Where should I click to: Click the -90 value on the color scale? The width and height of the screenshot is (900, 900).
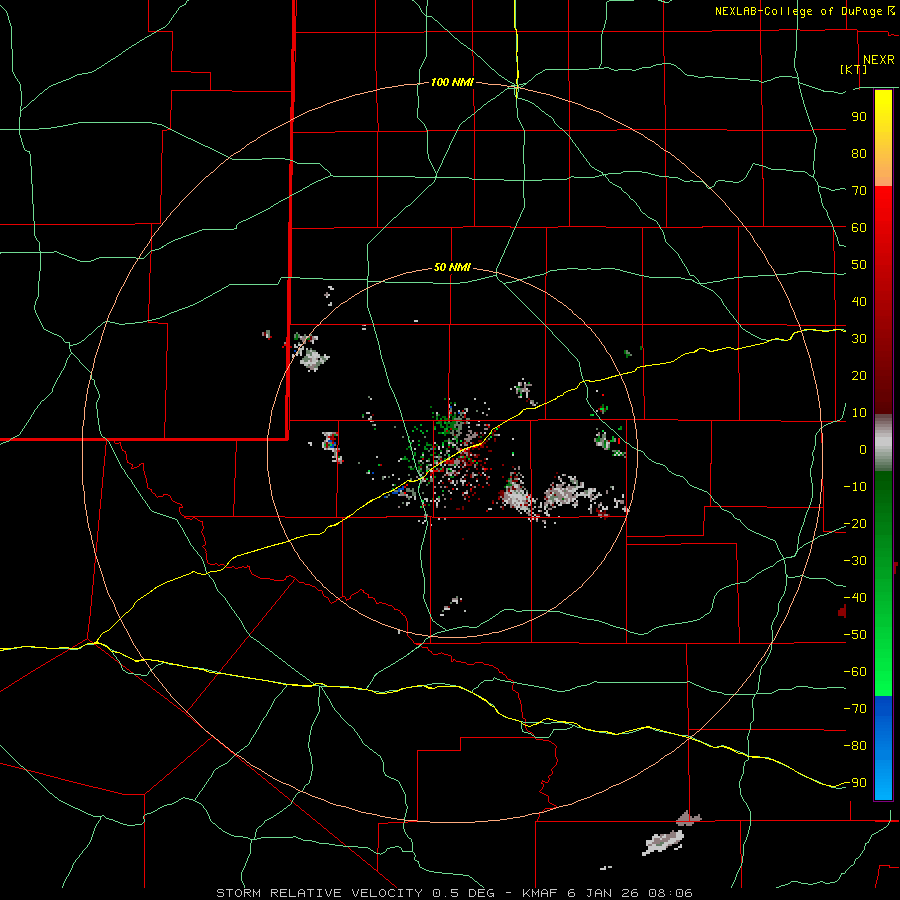[855, 783]
